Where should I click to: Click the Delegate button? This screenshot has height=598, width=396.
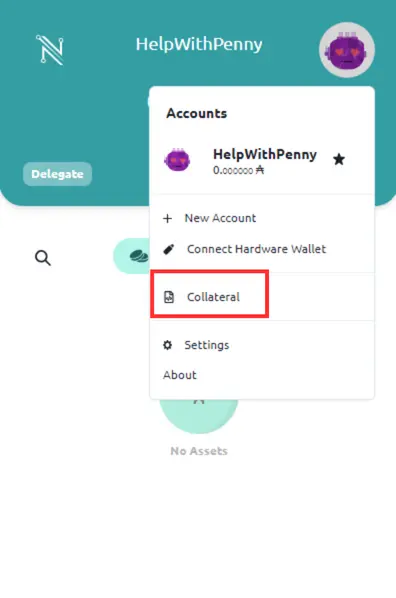pos(57,174)
